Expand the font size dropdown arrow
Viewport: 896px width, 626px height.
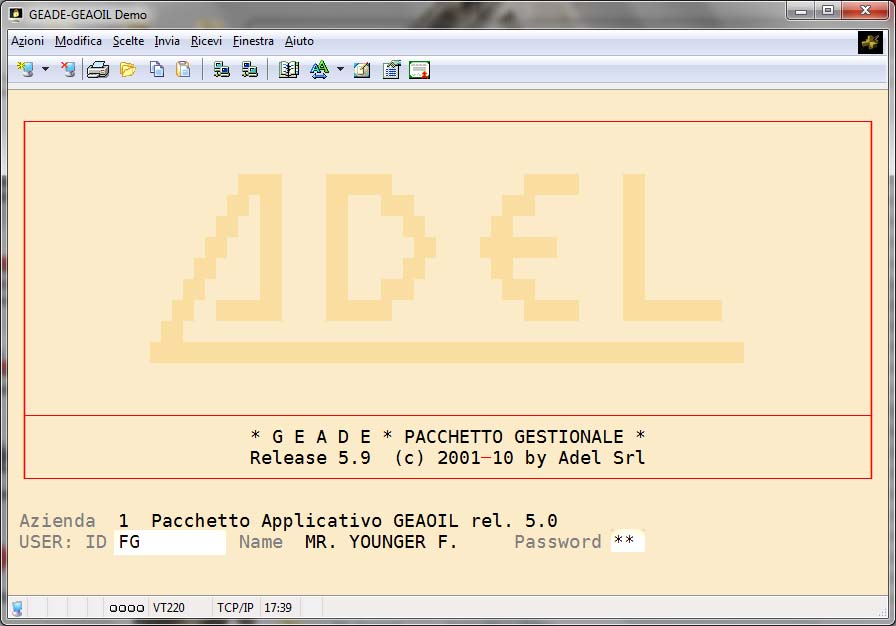tap(340, 70)
